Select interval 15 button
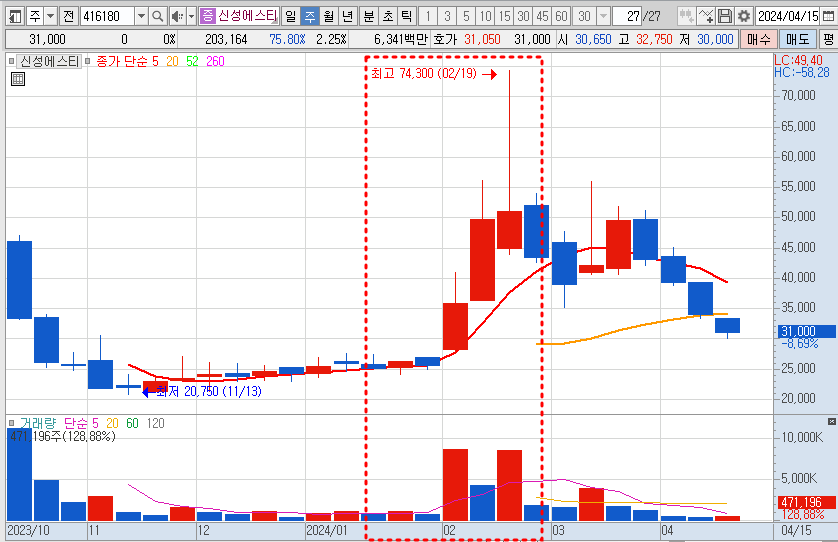 coord(505,16)
